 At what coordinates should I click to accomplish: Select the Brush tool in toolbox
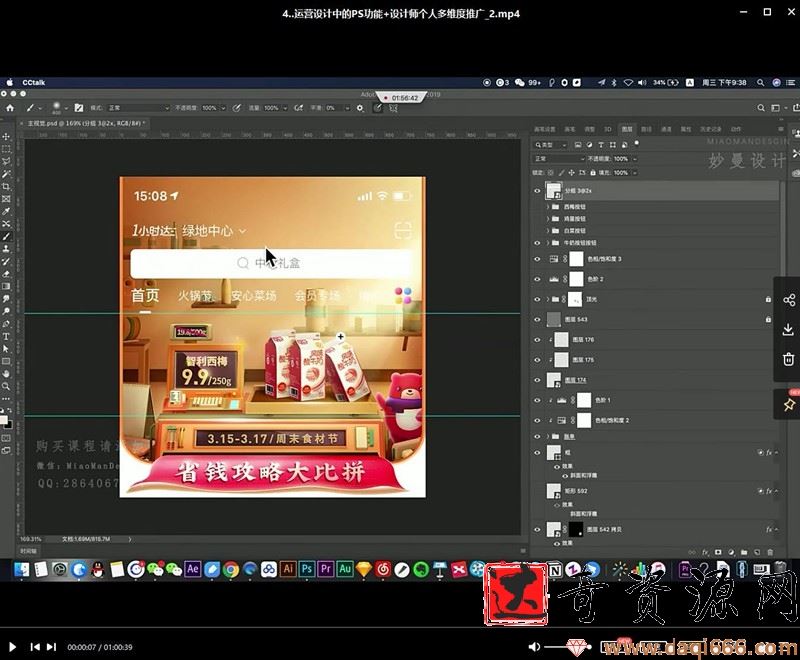[6, 236]
